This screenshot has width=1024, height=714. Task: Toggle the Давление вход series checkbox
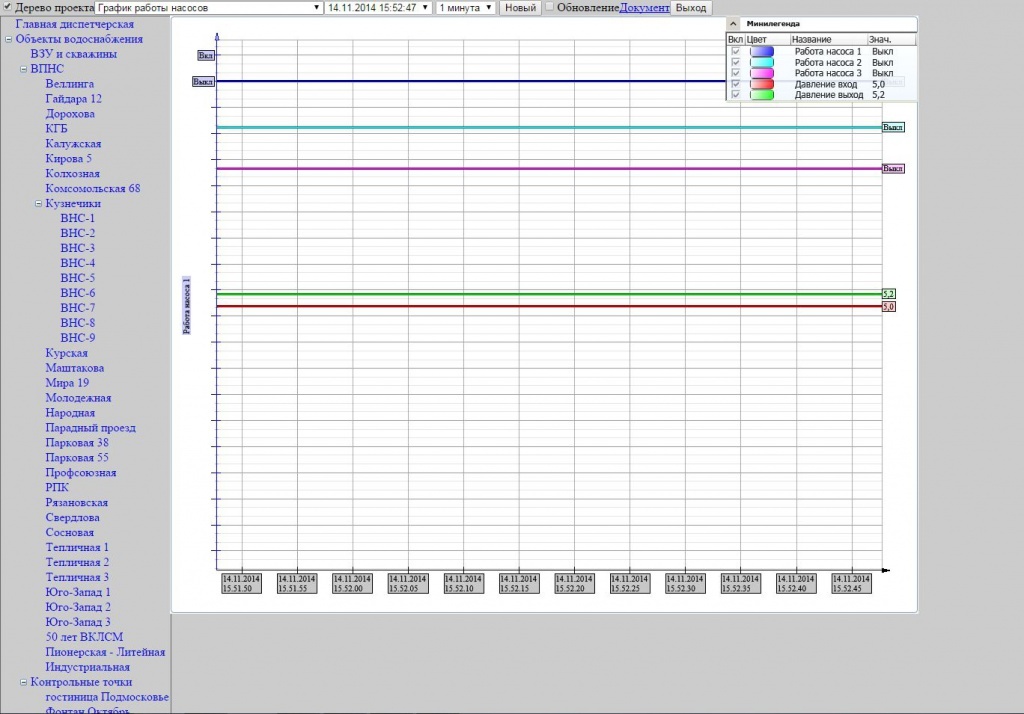tap(736, 84)
